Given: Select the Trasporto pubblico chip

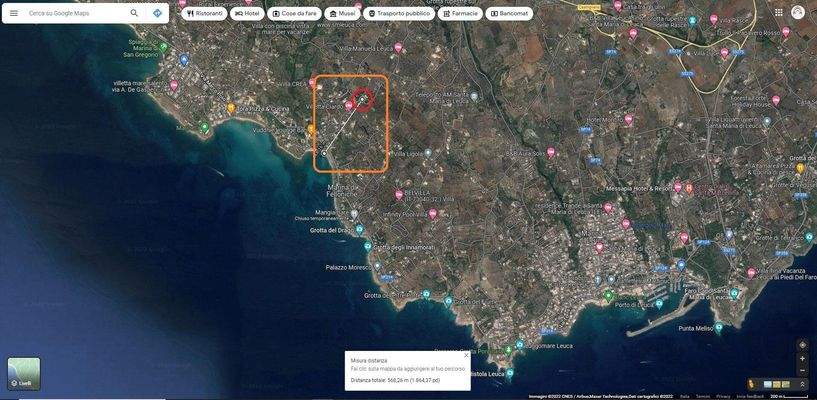Looking at the screenshot, I should pyautogui.click(x=399, y=13).
